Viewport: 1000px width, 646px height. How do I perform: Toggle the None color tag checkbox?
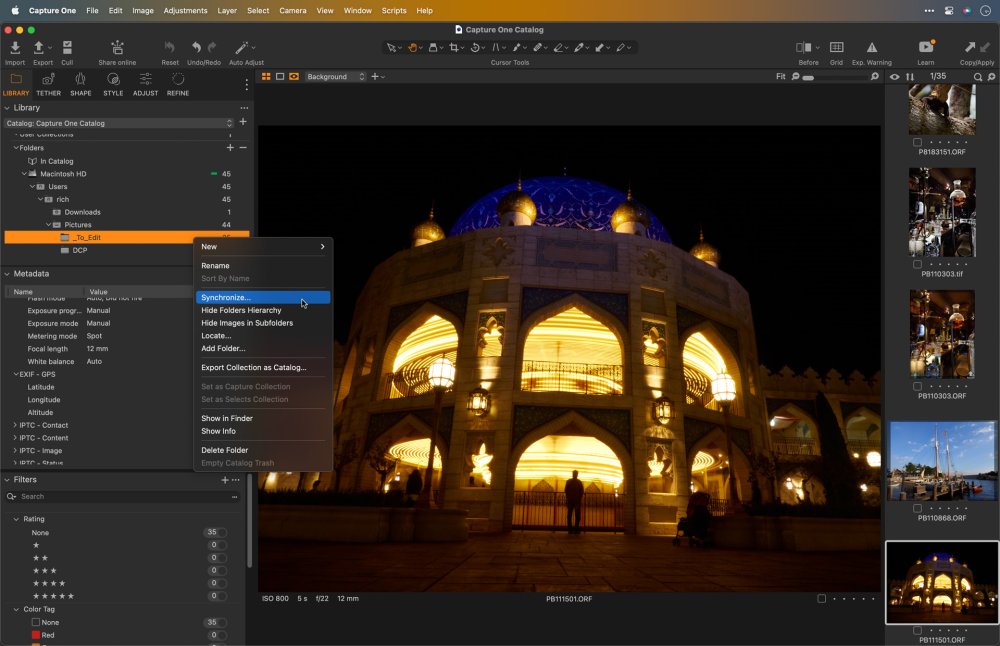(36, 622)
